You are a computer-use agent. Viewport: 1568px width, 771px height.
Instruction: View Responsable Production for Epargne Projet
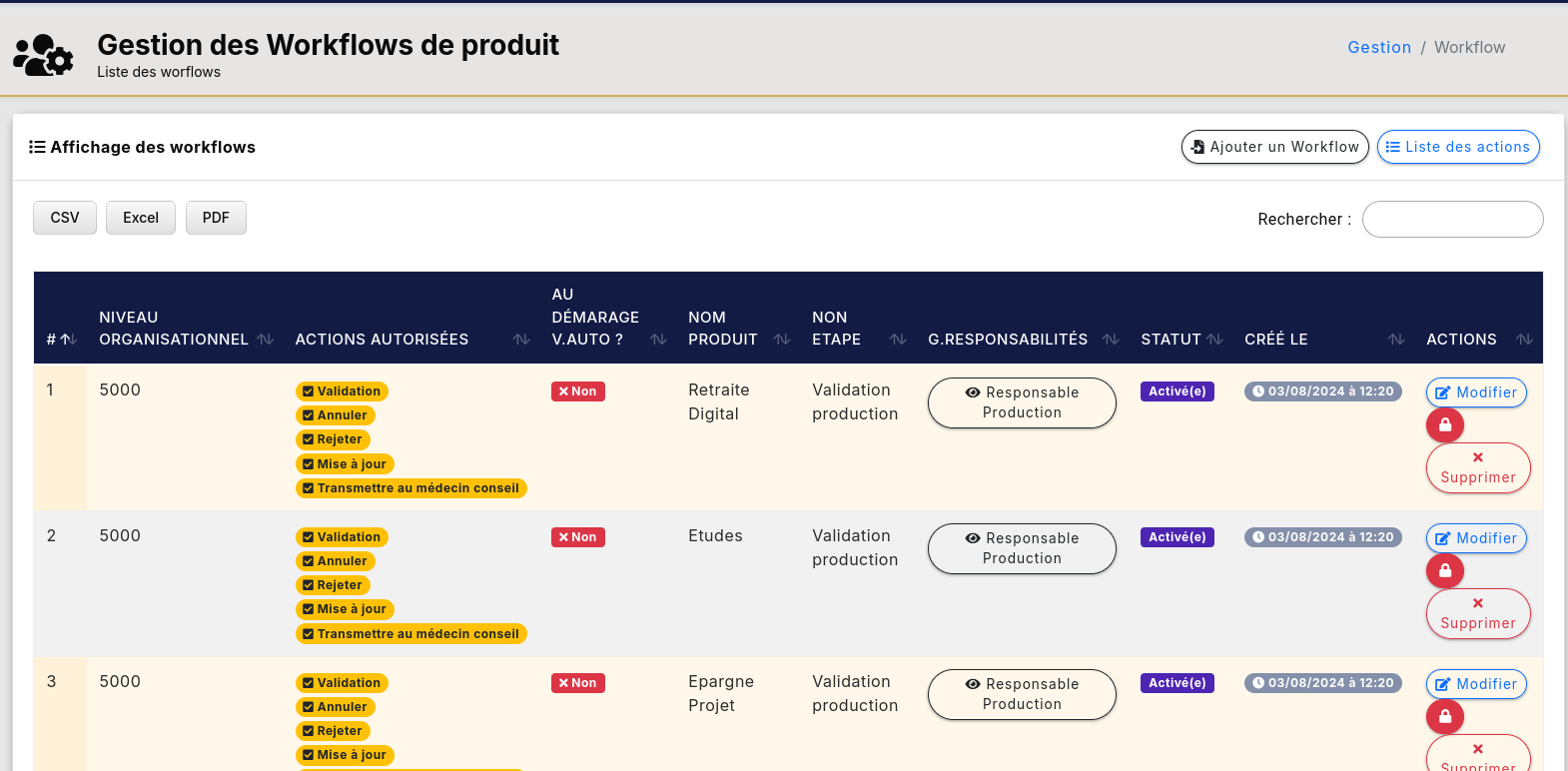tap(1021, 694)
